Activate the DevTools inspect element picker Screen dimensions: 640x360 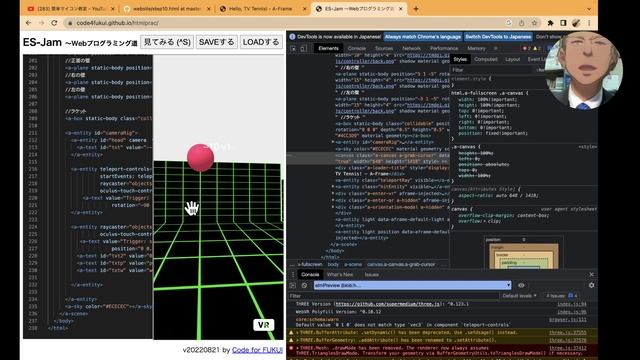(293, 48)
